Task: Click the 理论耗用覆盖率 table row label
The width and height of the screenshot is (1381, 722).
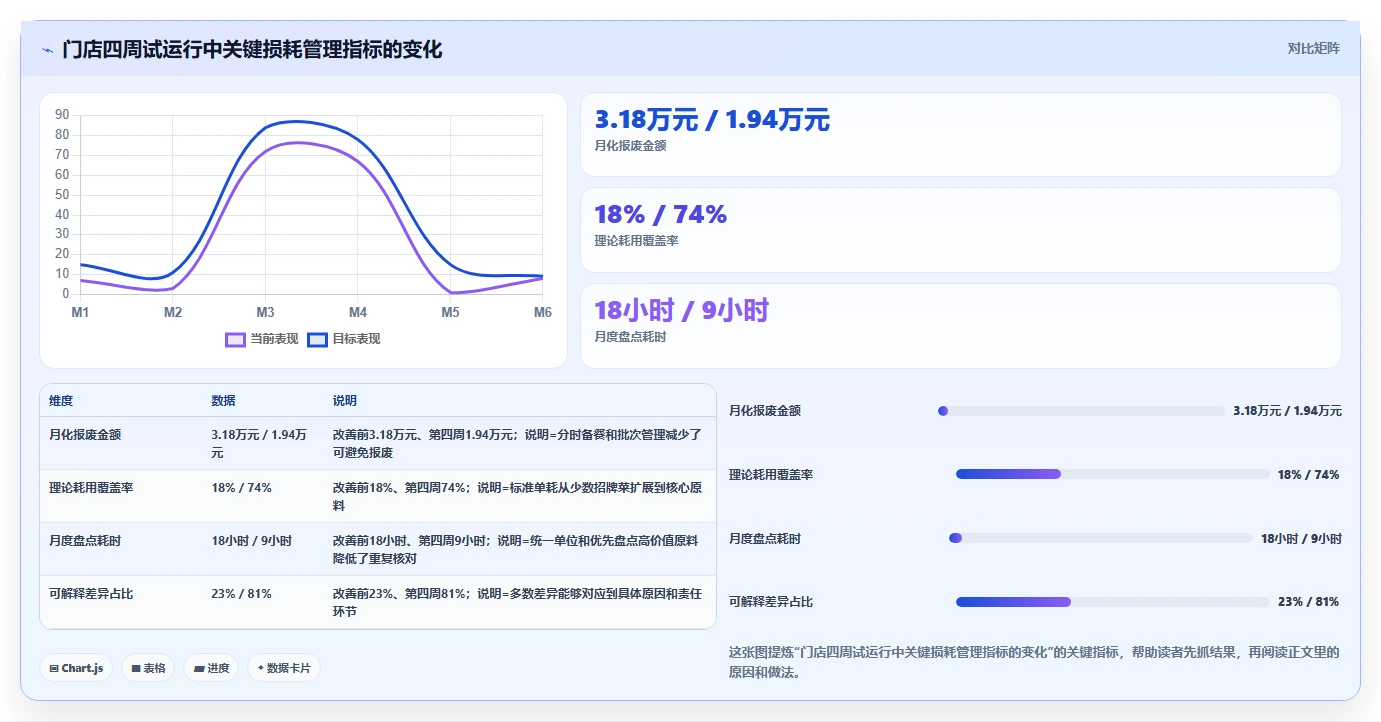Action: point(91,488)
